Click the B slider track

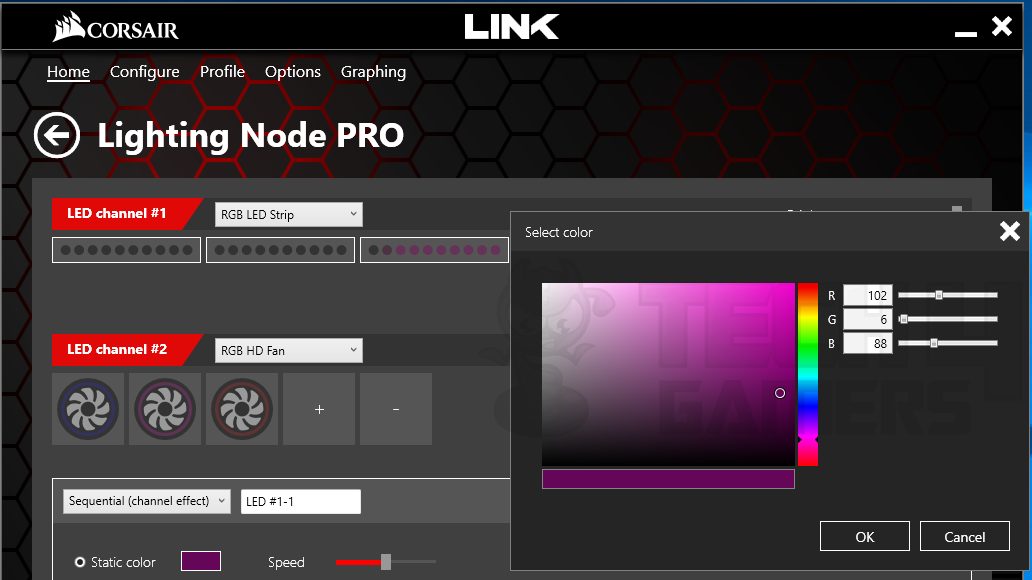coord(948,343)
